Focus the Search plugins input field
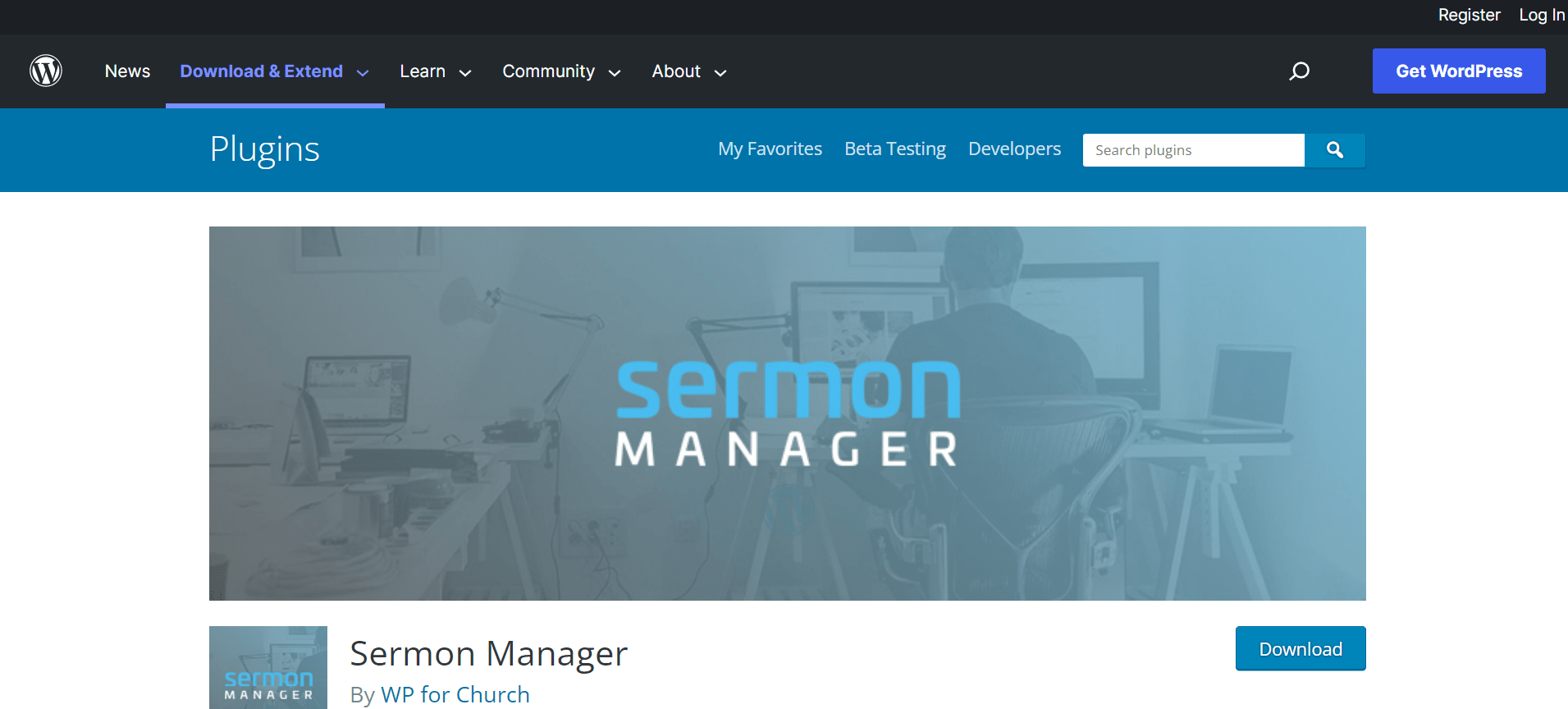Viewport: 1568px width, 709px height. pyautogui.click(x=1194, y=150)
